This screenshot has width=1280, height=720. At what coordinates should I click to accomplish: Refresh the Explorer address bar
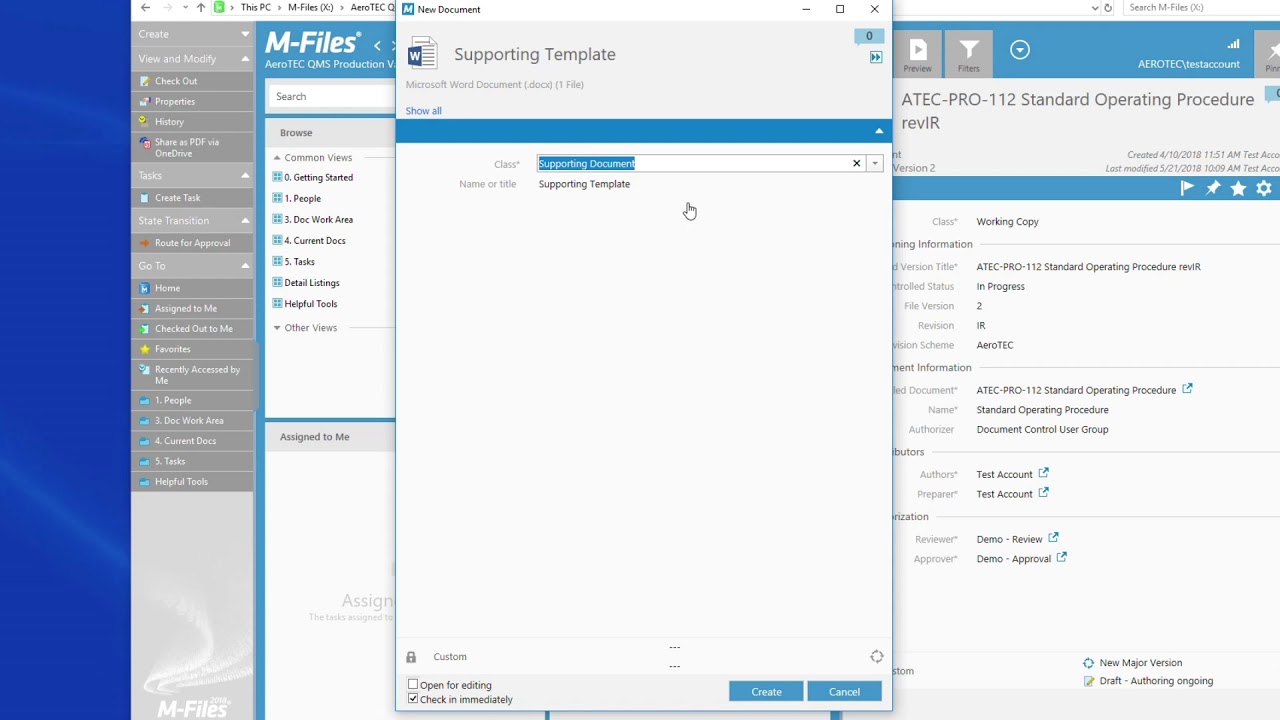pyautogui.click(x=1108, y=8)
